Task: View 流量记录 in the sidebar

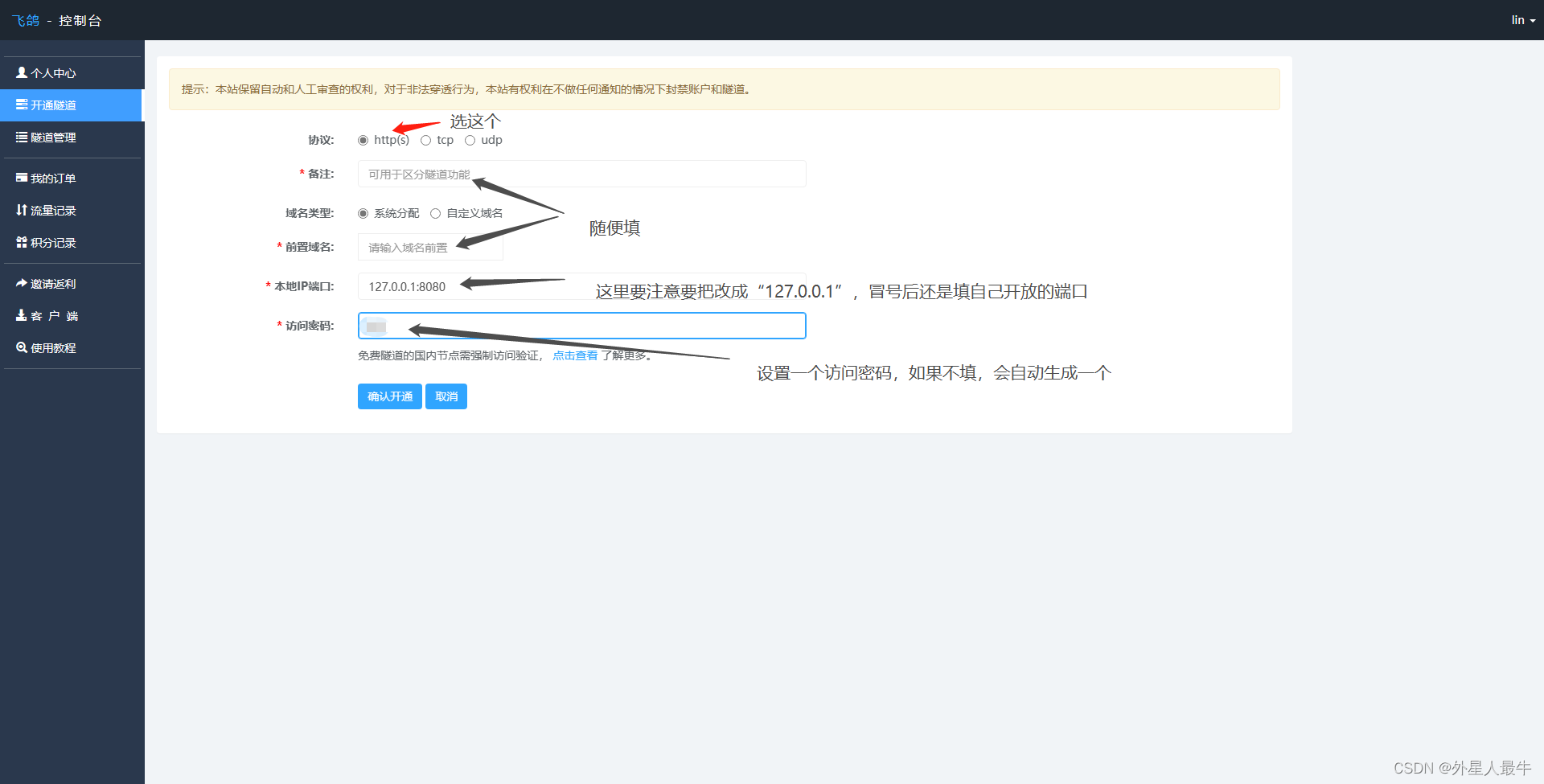Action: 72,211
